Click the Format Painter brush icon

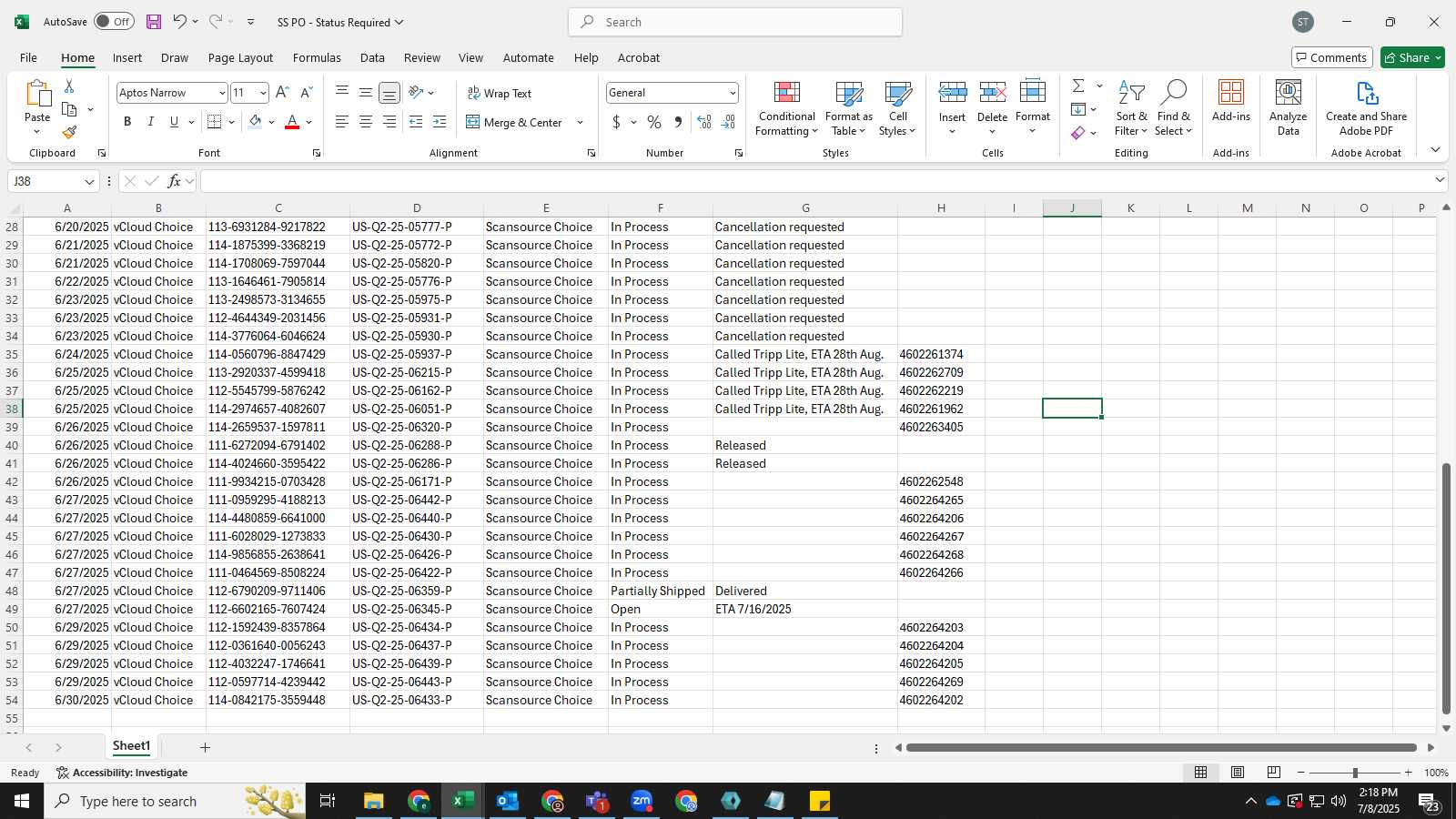tap(69, 133)
